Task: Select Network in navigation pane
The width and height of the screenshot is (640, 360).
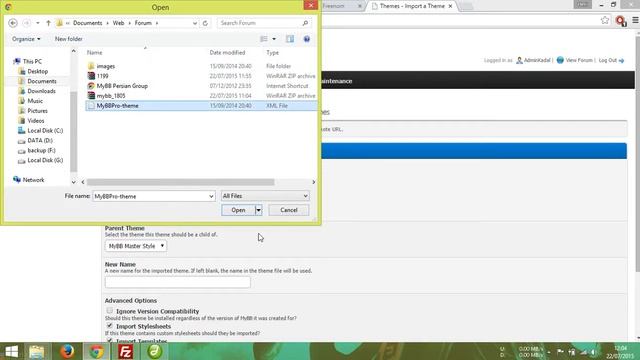Action: coord(33,180)
